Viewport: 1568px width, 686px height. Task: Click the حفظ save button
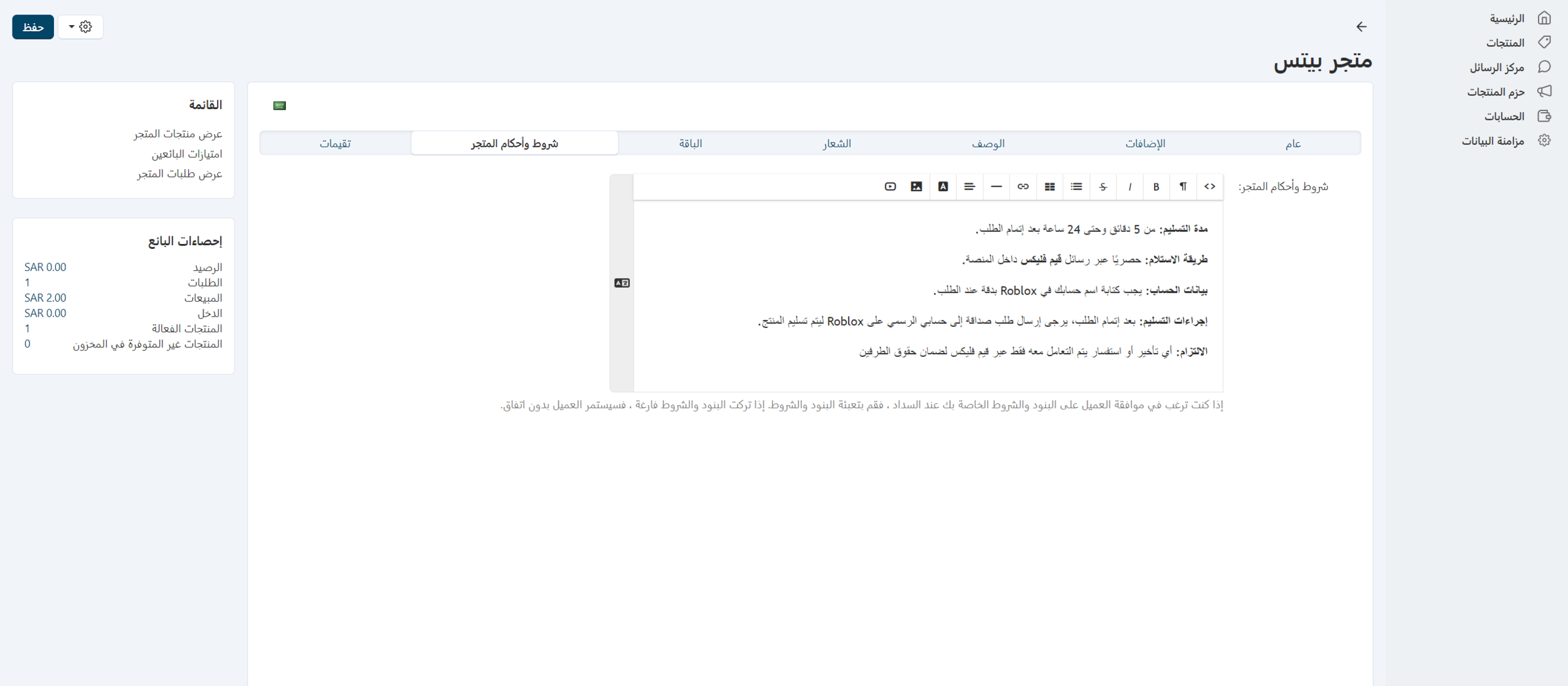(x=33, y=27)
